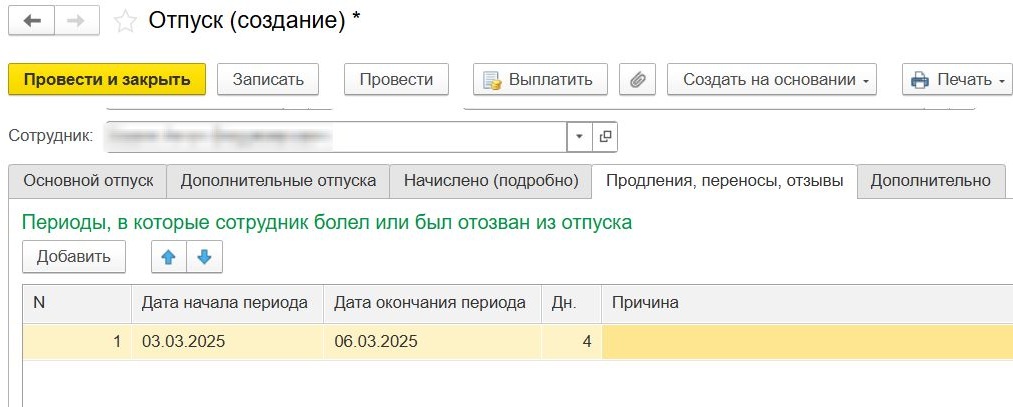This screenshot has width=1013, height=407.
Task: Click the empty Причина cell in row 1
Action: tap(807, 342)
